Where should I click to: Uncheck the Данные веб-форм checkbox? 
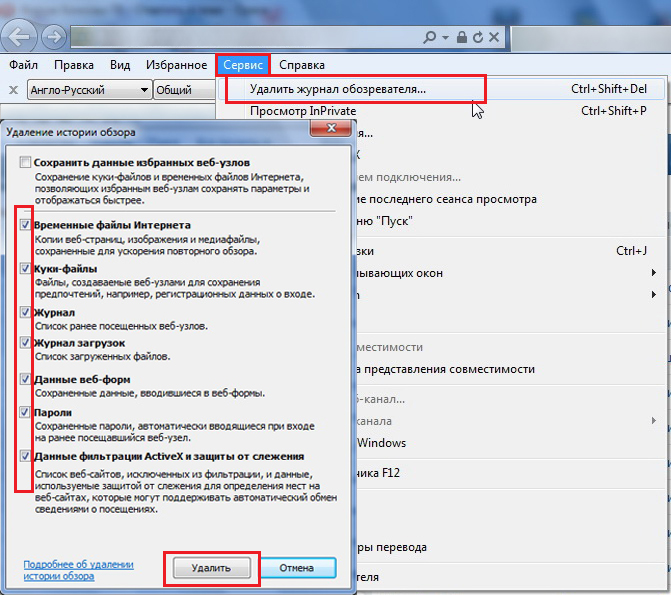[x=25, y=379]
